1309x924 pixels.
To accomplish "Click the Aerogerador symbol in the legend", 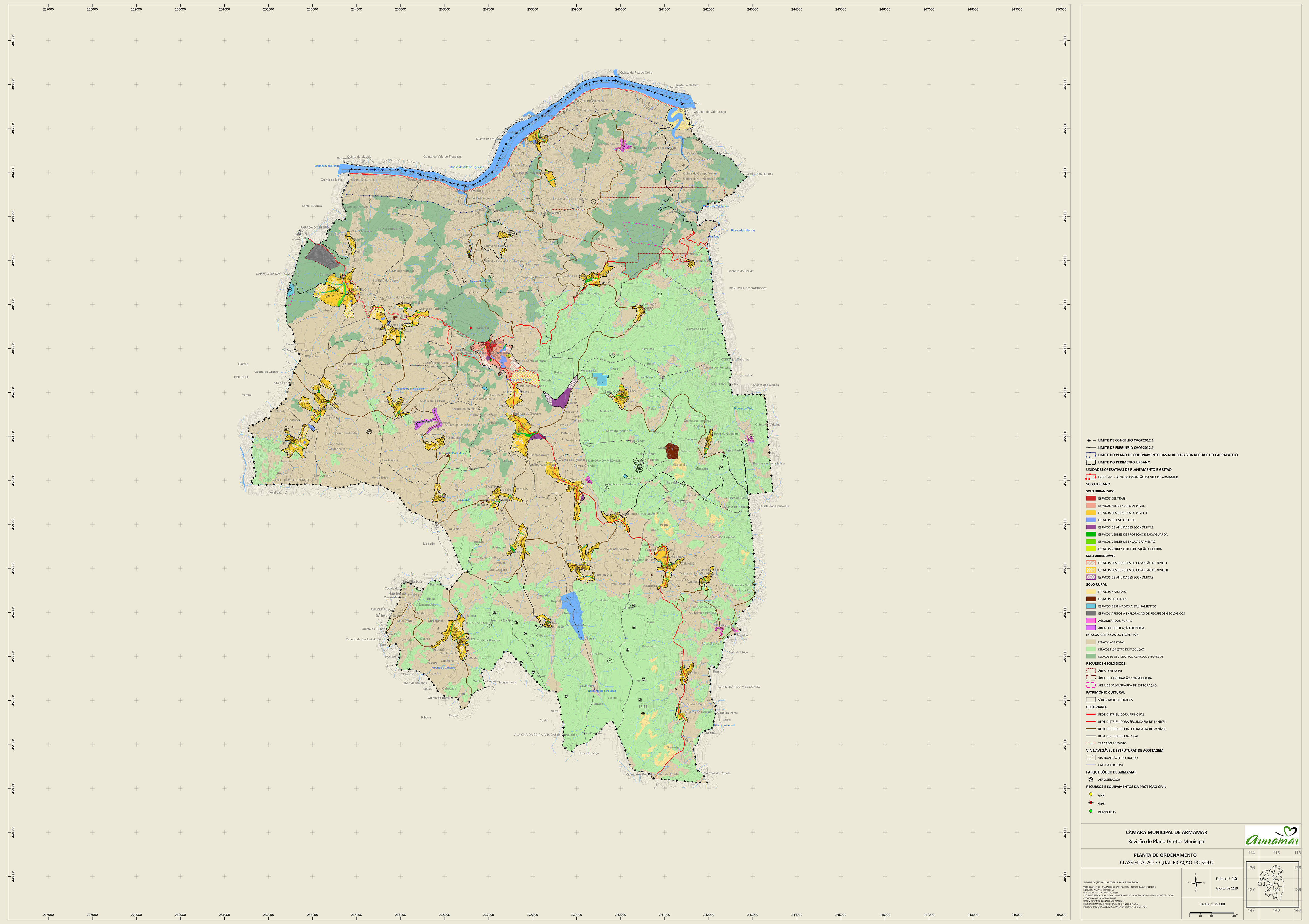I will (x=1091, y=779).
